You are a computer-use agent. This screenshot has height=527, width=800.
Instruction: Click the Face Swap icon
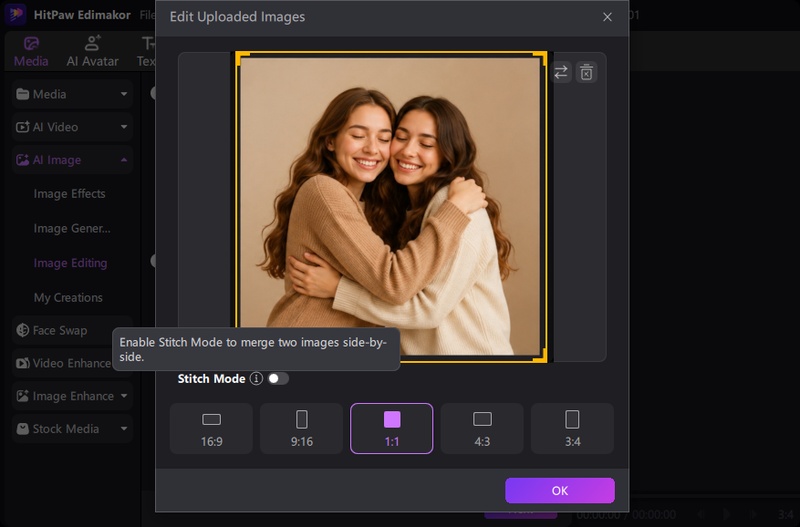click(22, 331)
